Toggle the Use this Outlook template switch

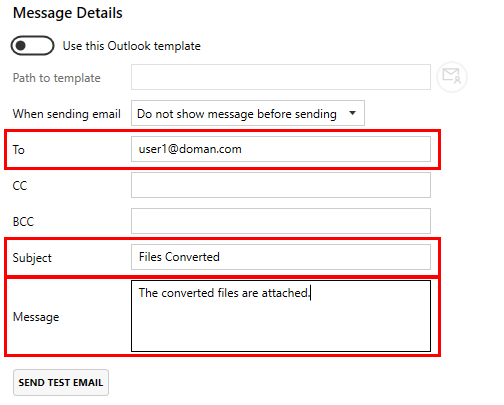[x=32, y=46]
